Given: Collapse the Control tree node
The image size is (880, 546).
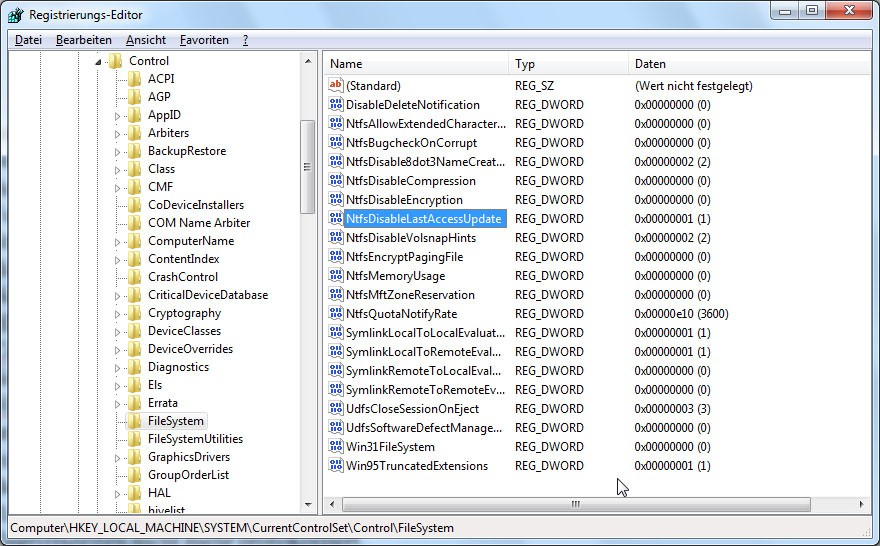Looking at the screenshot, I should (x=99, y=62).
